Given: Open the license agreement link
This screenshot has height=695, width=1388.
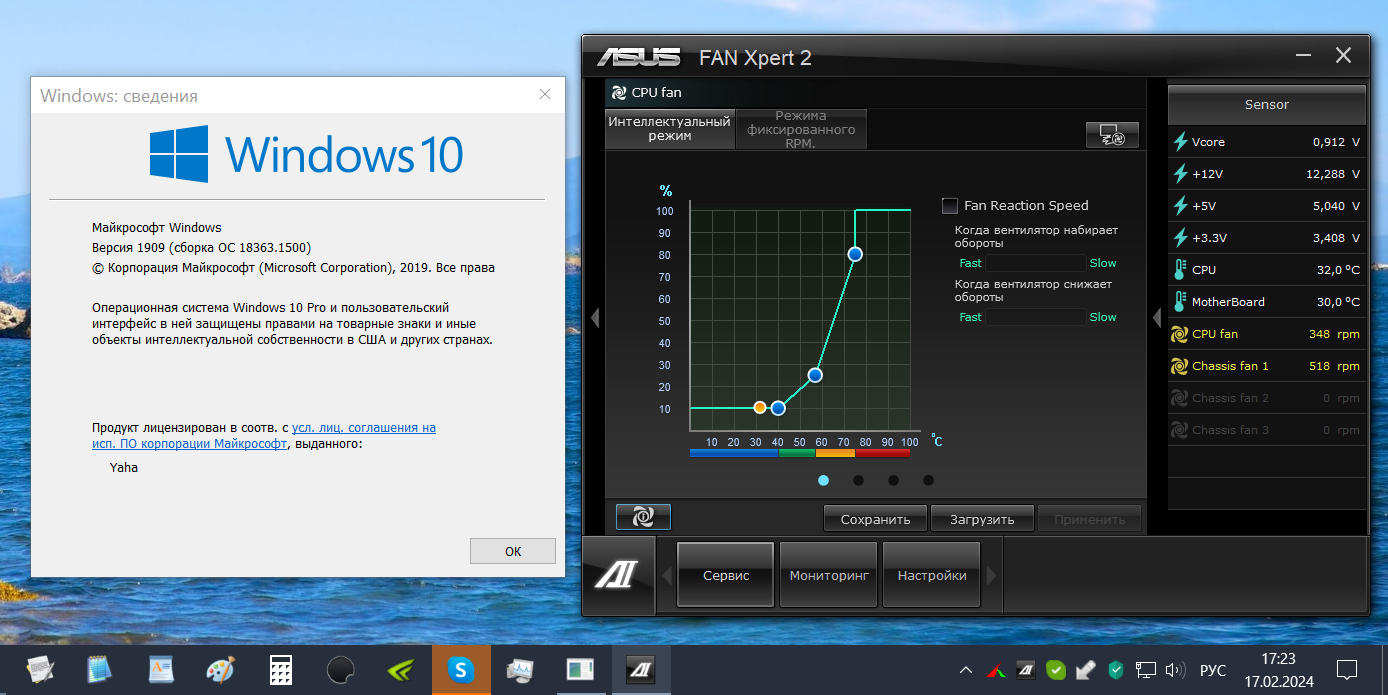Looking at the screenshot, I should click(x=264, y=436).
